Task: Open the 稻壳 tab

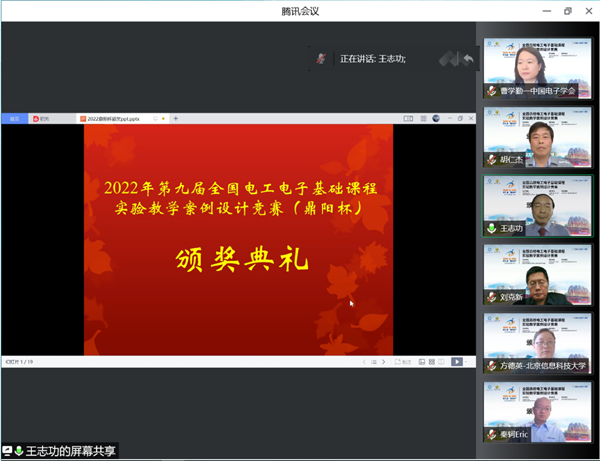Action: pyautogui.click(x=42, y=119)
